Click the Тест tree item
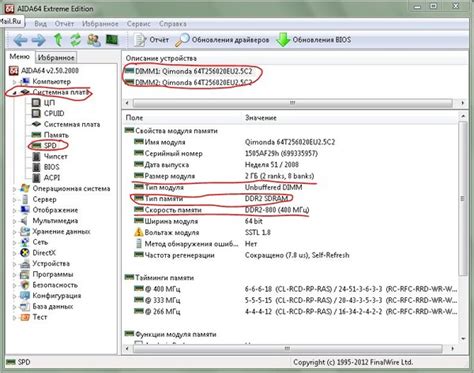The image size is (474, 373). (x=34, y=317)
